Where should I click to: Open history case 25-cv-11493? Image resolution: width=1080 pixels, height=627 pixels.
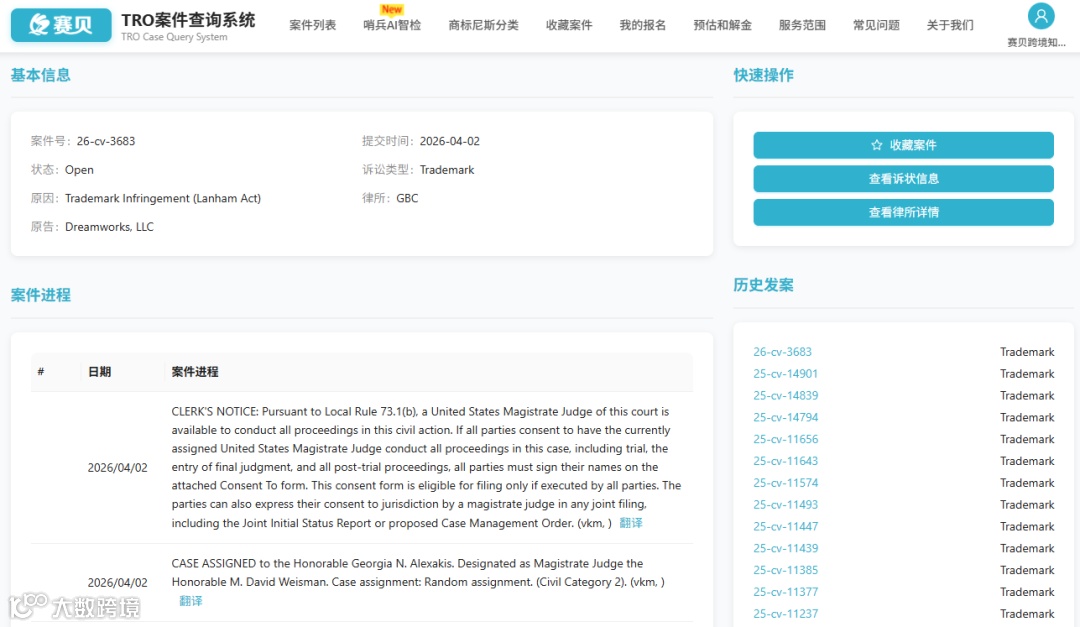pyautogui.click(x=785, y=504)
